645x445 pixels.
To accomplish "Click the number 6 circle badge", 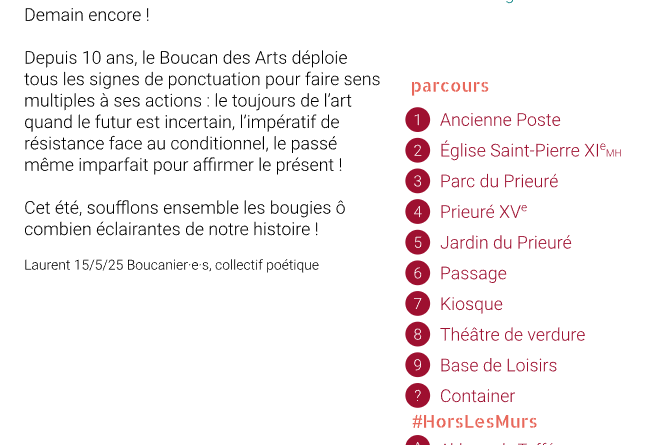I will point(417,273).
